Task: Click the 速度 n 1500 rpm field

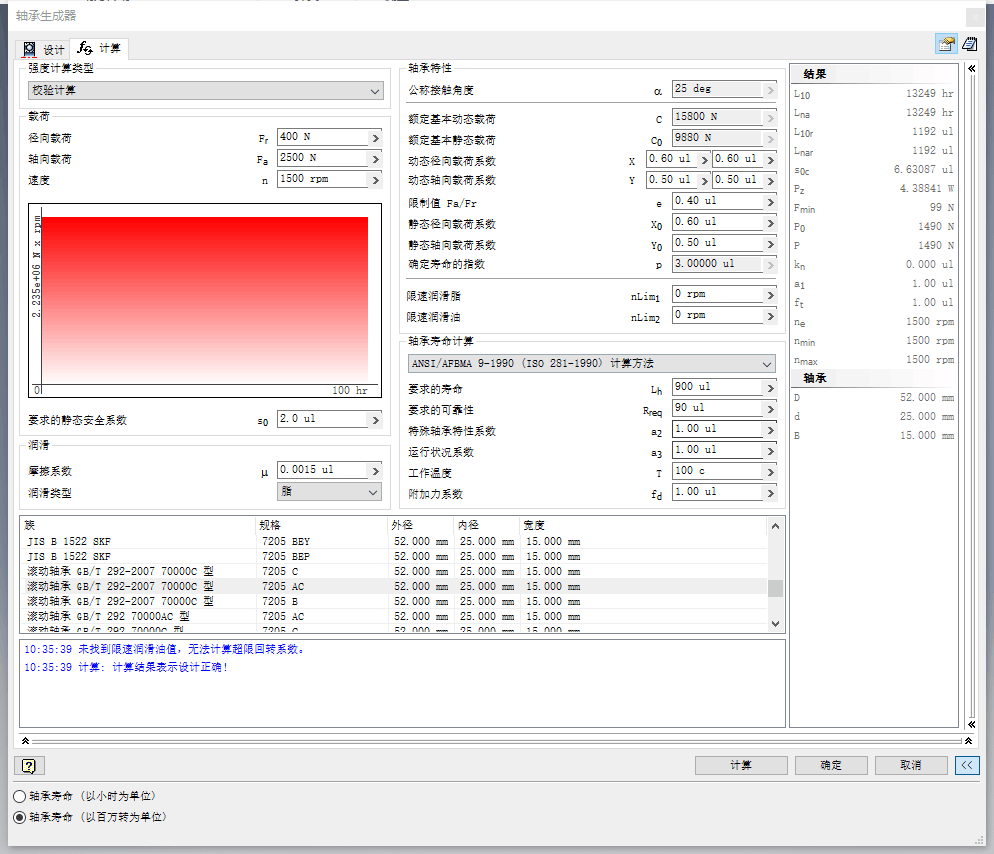Action: pyautogui.click(x=323, y=179)
